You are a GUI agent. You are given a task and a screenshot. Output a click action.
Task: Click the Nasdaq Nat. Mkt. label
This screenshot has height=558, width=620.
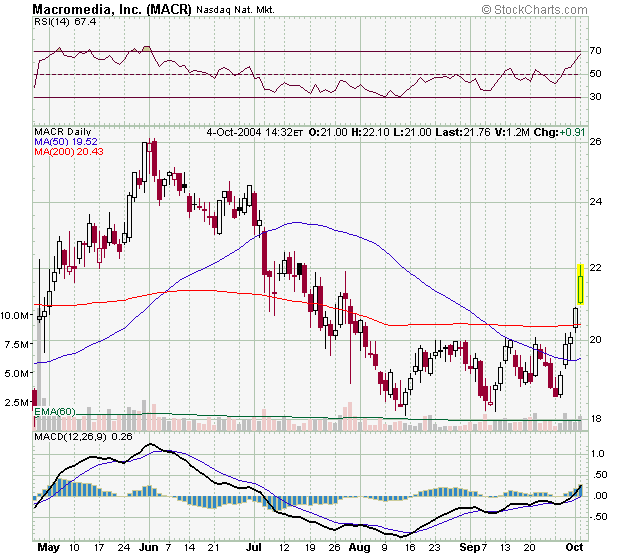point(235,10)
